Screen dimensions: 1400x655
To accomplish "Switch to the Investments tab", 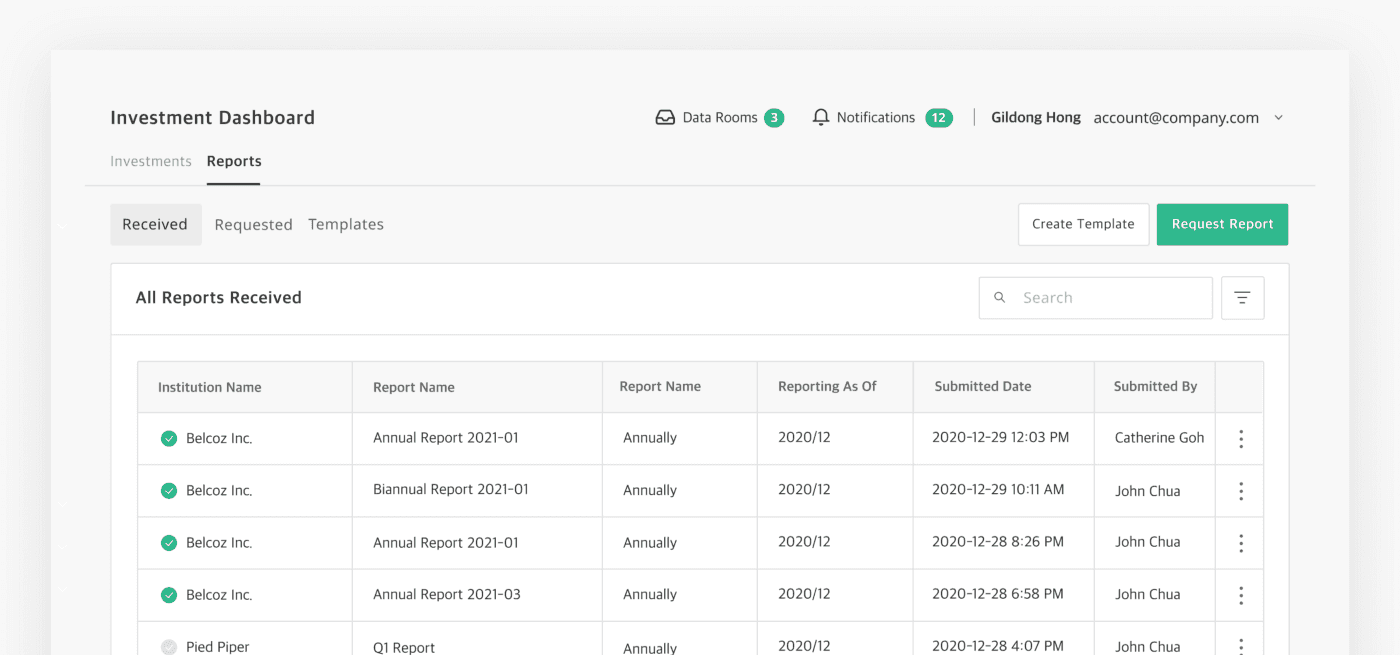I will [x=151, y=161].
